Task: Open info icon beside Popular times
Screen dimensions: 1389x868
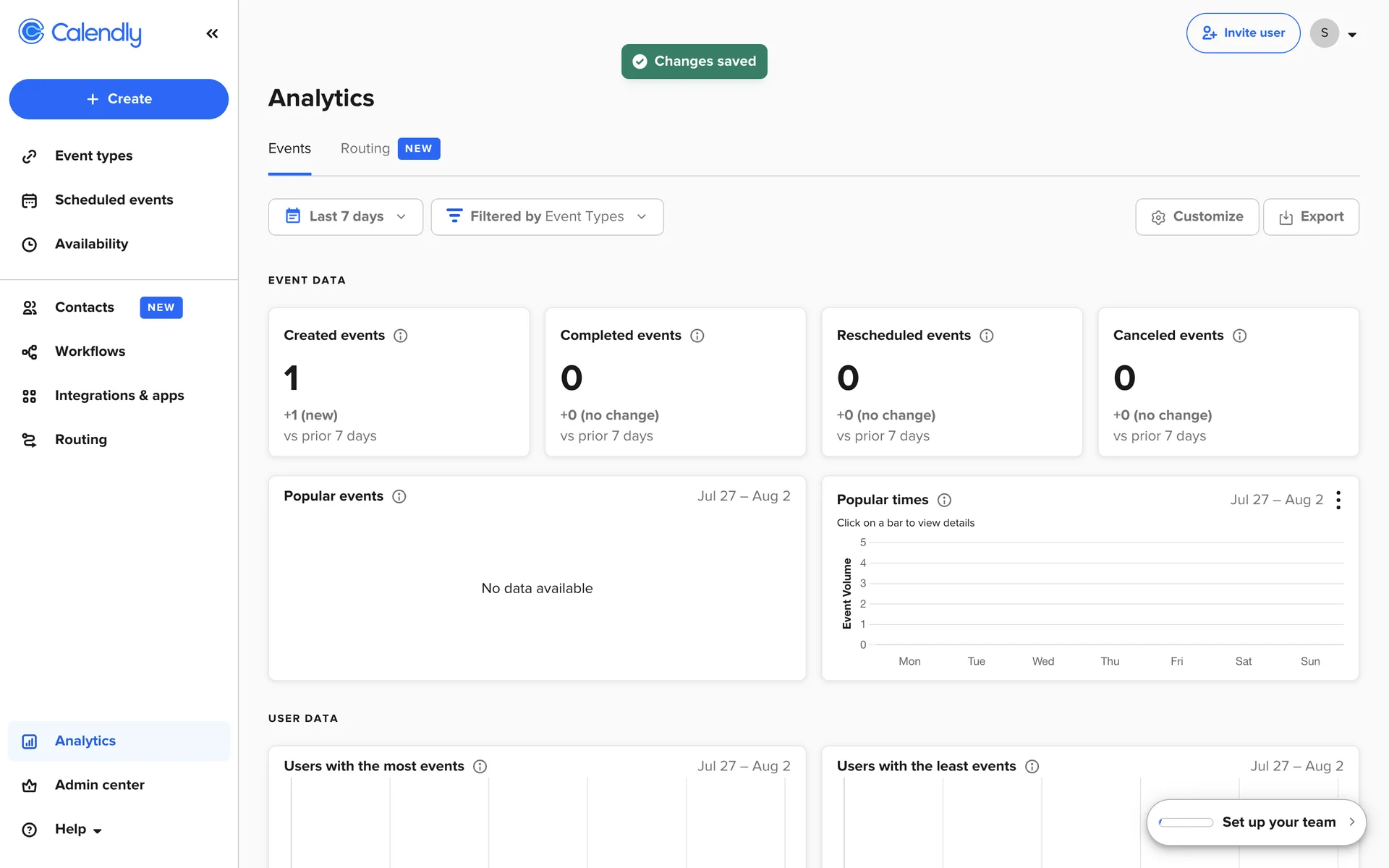Action: click(944, 500)
